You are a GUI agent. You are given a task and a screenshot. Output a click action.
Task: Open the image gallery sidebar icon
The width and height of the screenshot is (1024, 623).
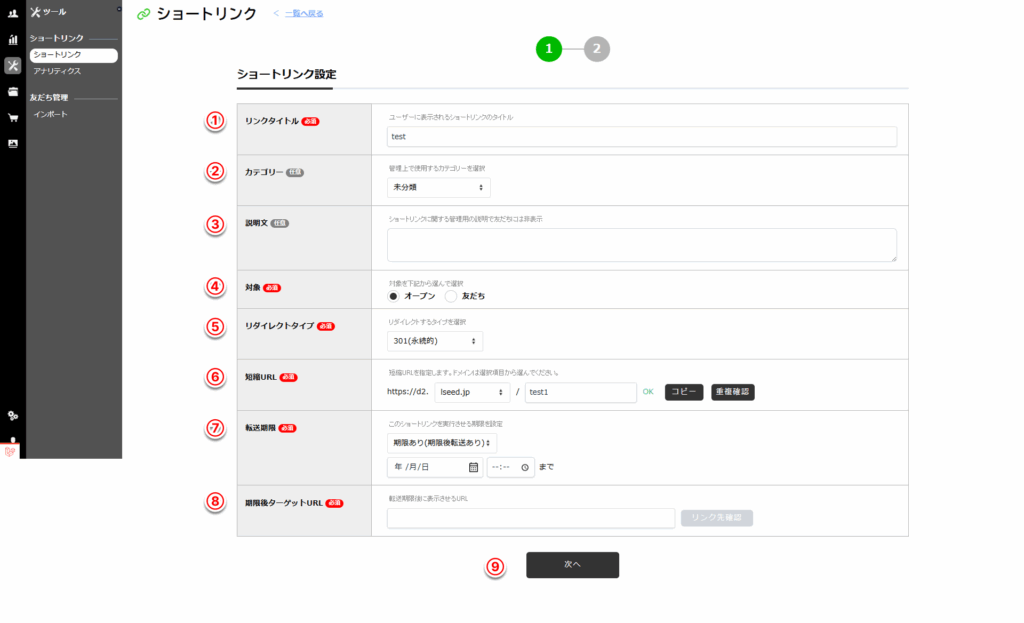click(13, 144)
